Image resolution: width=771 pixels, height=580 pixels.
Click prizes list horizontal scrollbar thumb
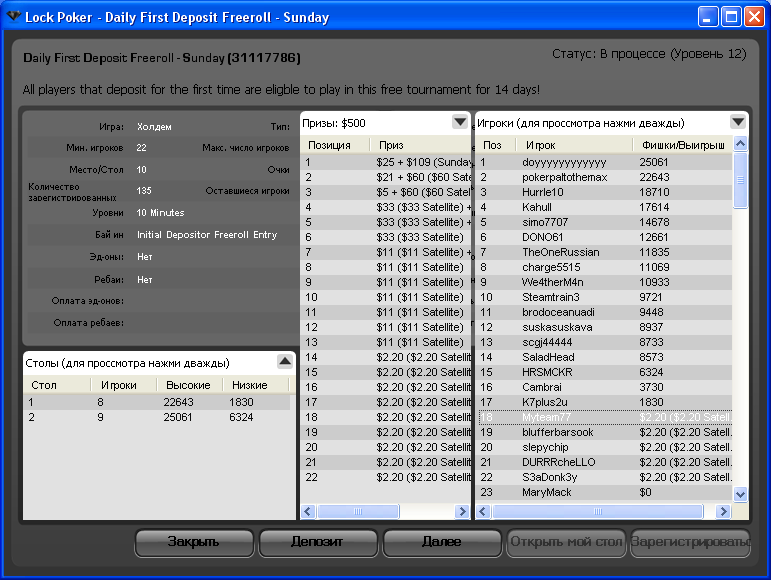[358, 511]
